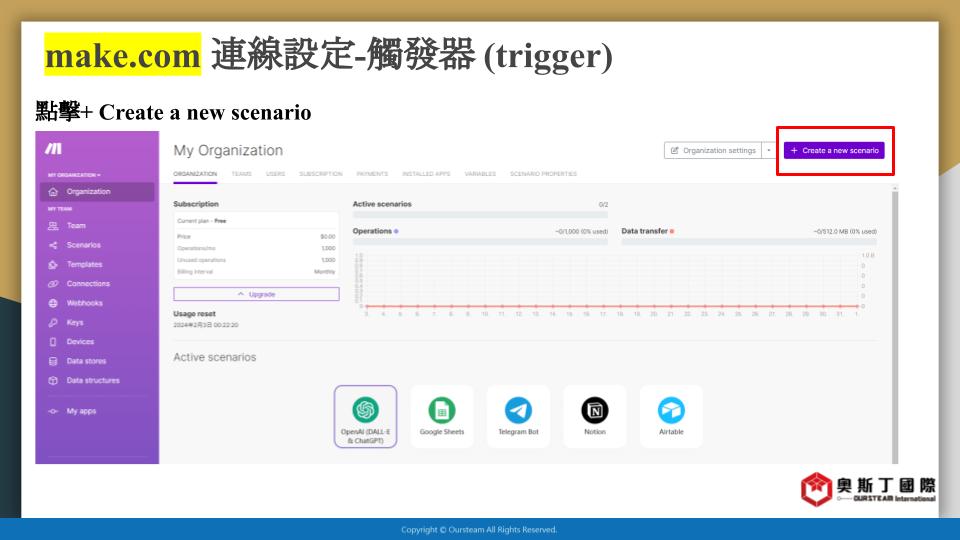Open the Connections sidebar label
This screenshot has height=540, width=960.
[x=88, y=283]
